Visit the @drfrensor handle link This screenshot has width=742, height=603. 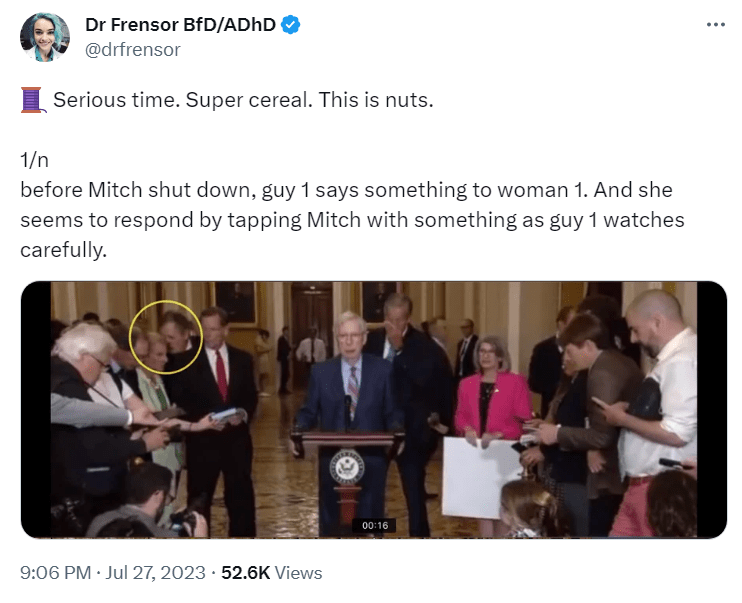coord(136,49)
